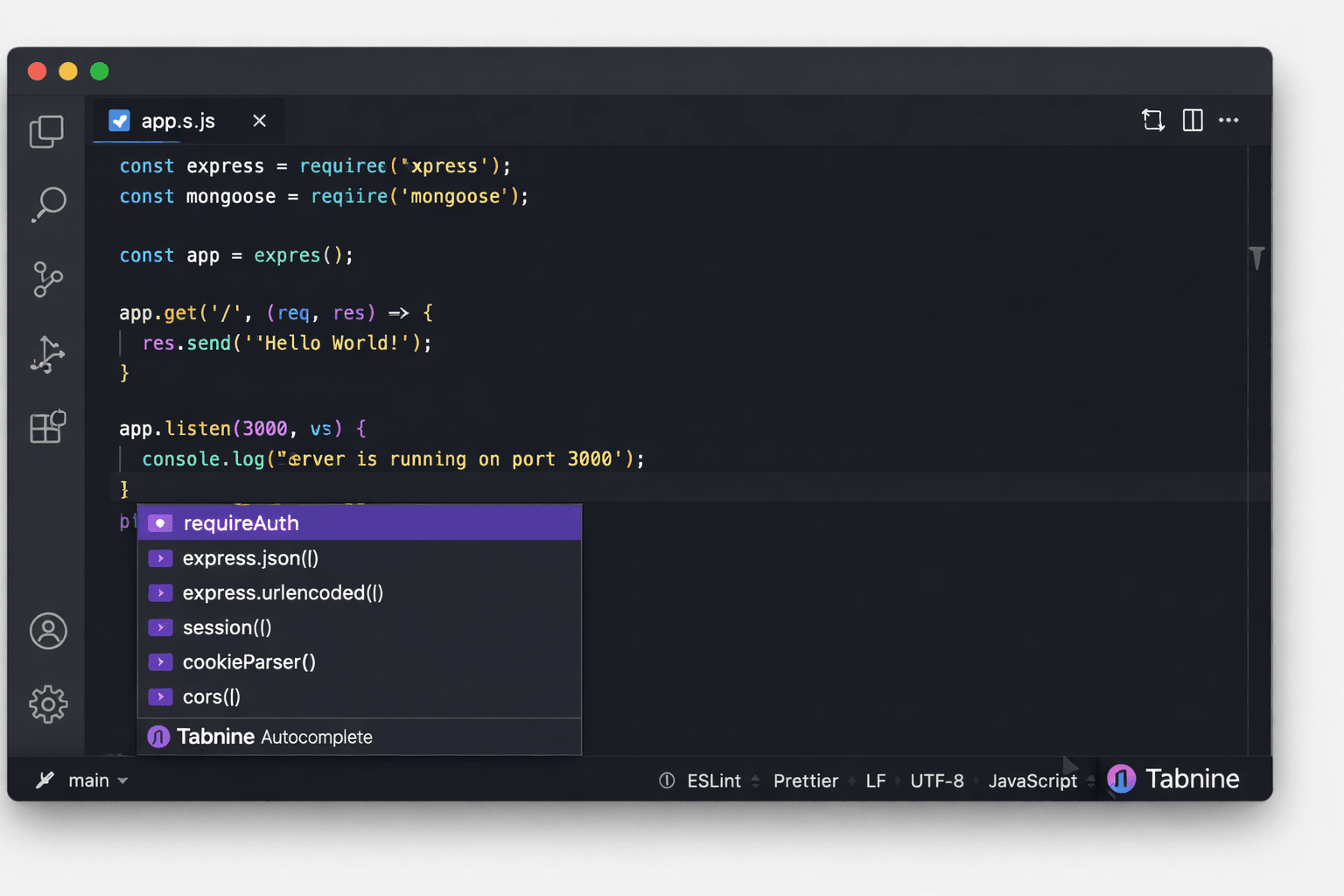Switch to the app.s.js tab
This screenshot has height=896, width=1344.
[188, 121]
